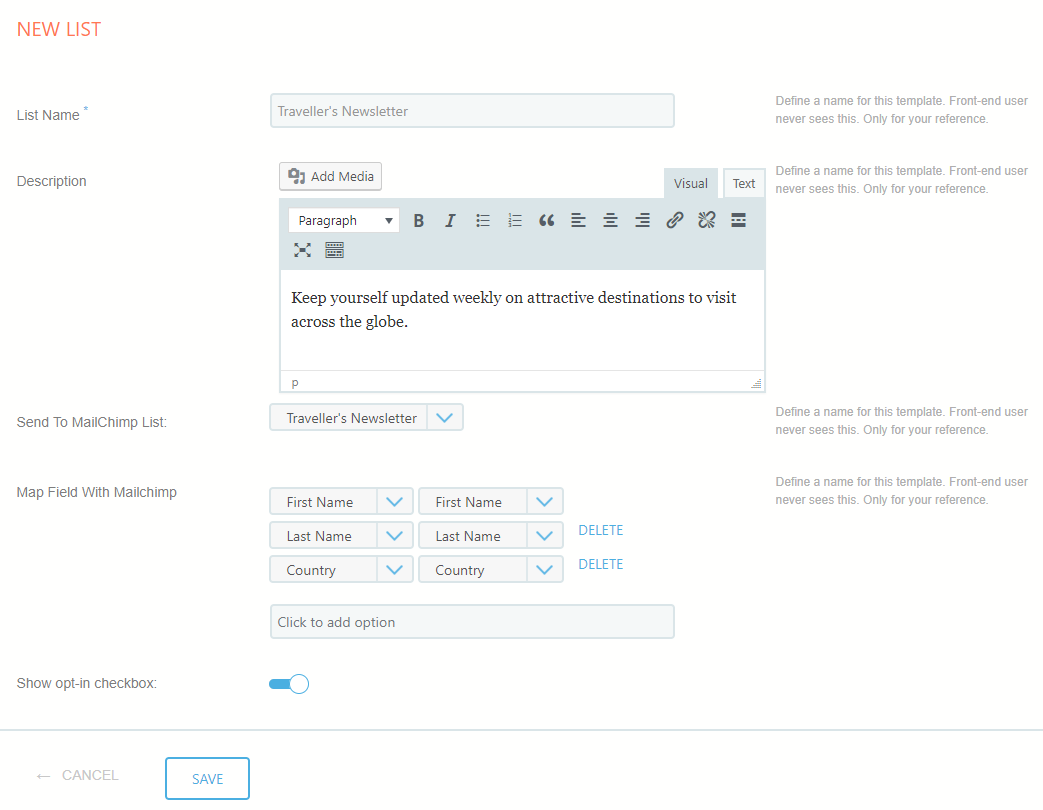Open the Paragraph format dropdown

(x=344, y=221)
